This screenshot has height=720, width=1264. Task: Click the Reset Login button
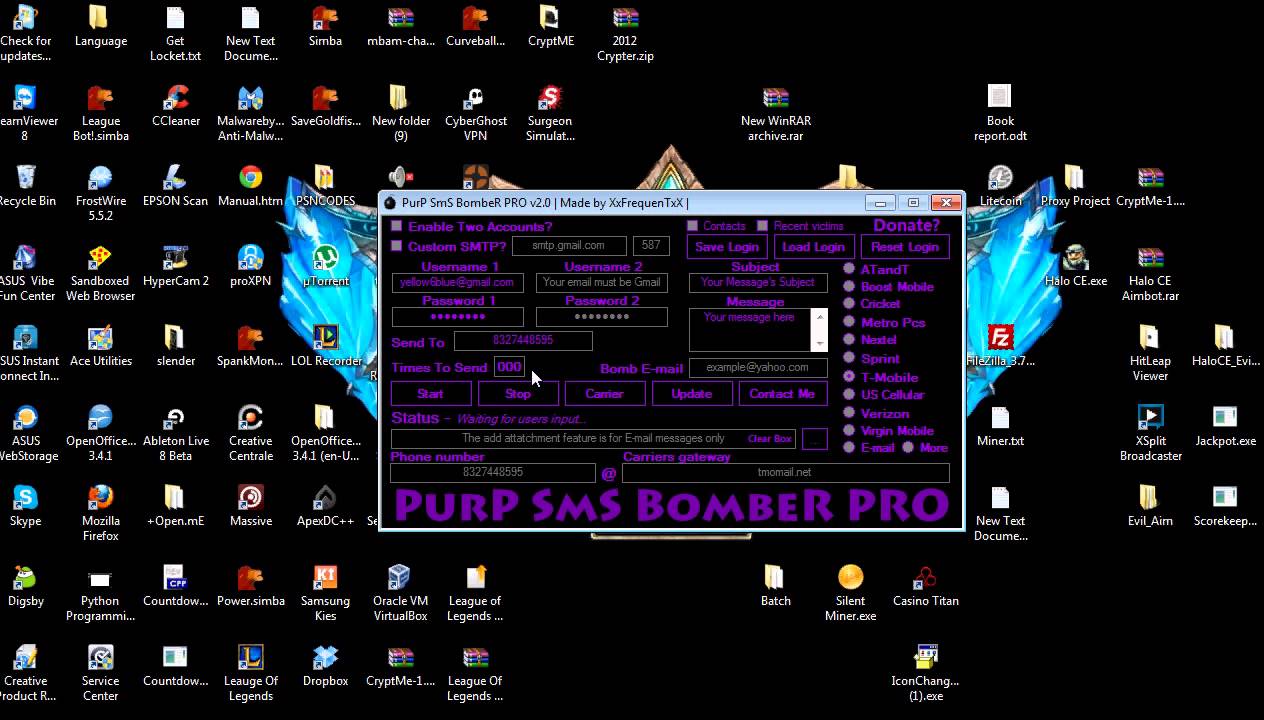click(x=905, y=247)
